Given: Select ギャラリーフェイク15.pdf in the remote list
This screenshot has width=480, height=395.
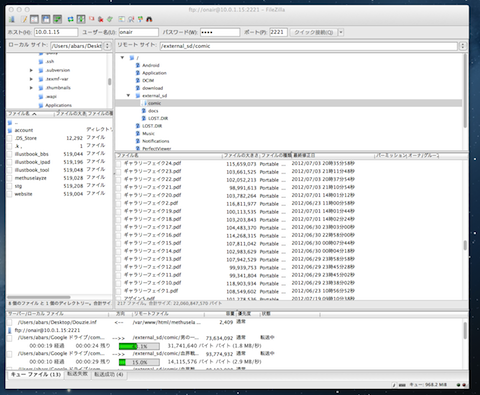Looking at the screenshot, I should click(x=152, y=243).
